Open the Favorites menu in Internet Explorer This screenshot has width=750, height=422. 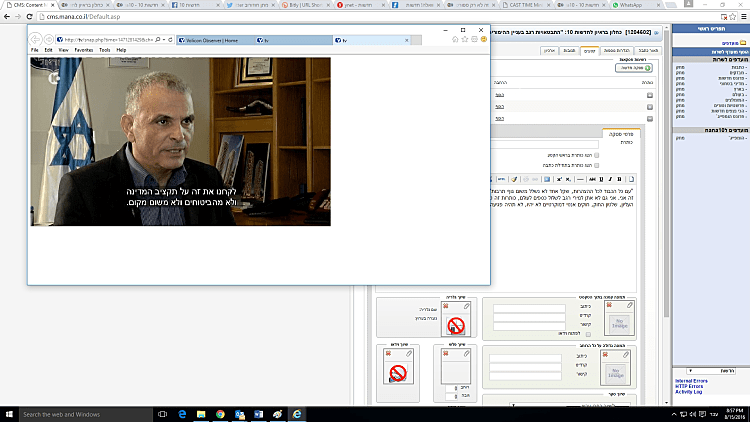[83, 49]
